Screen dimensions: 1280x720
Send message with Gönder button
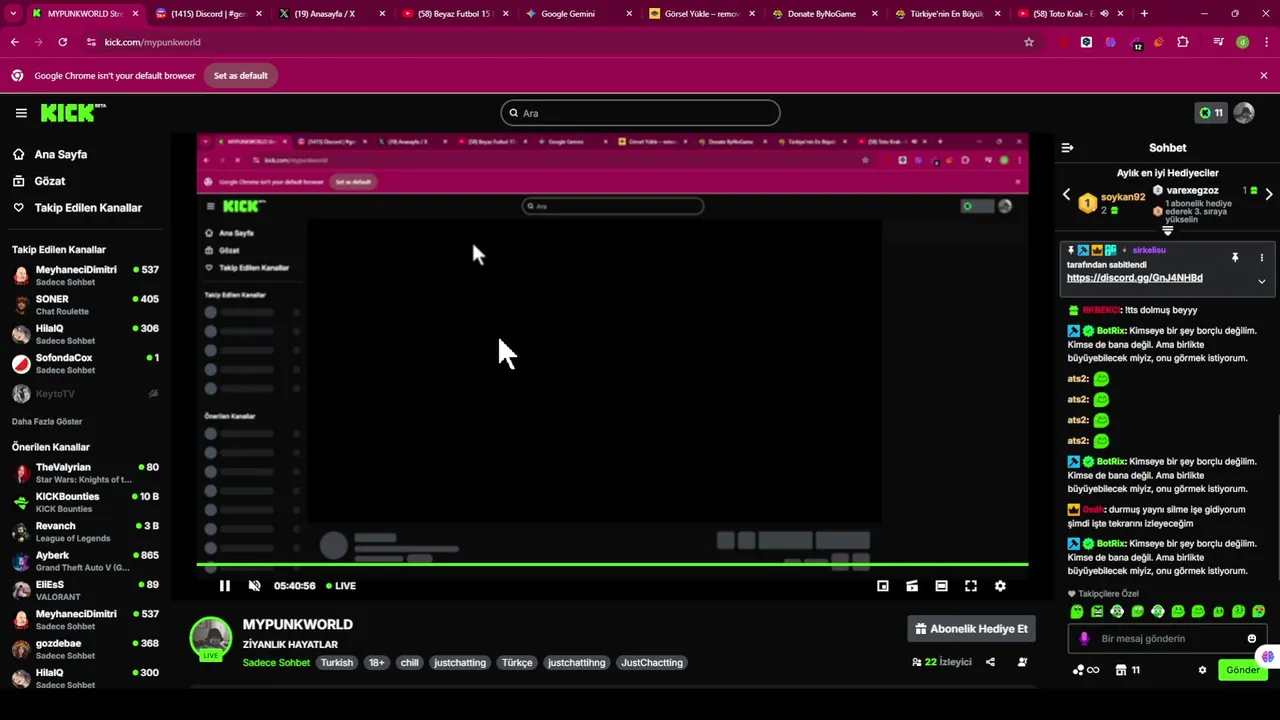point(1243,670)
